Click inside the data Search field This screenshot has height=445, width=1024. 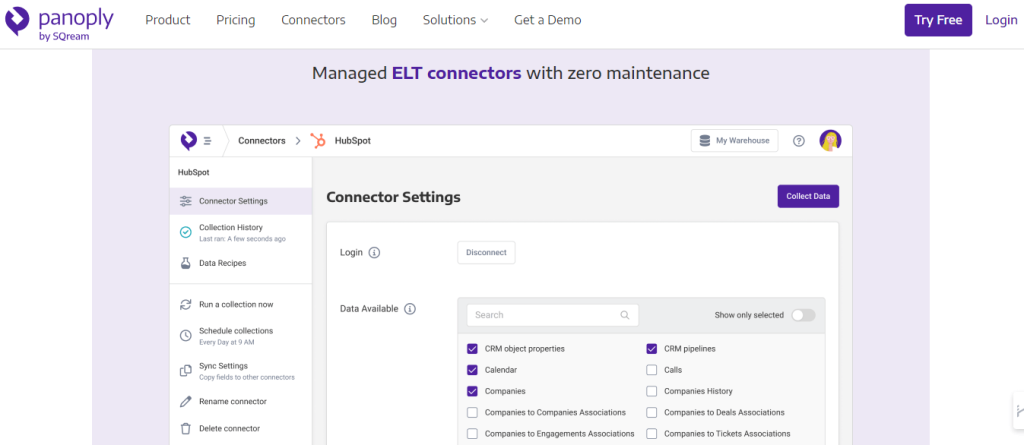pyautogui.click(x=552, y=315)
